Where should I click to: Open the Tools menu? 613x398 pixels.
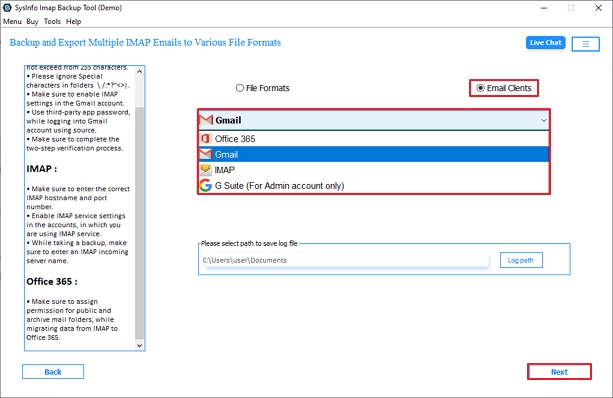click(52, 22)
